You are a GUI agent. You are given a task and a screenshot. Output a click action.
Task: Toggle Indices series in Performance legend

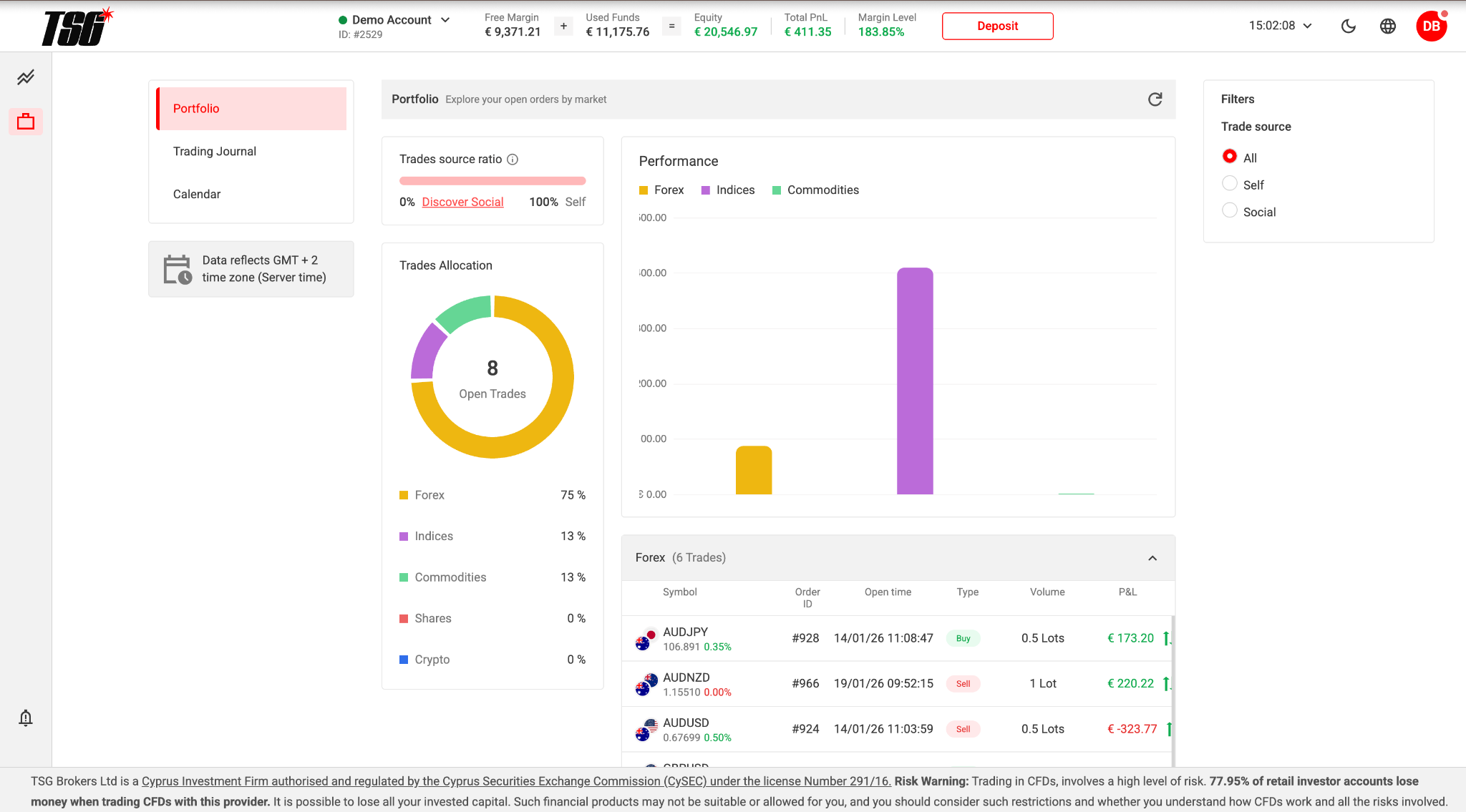click(728, 190)
